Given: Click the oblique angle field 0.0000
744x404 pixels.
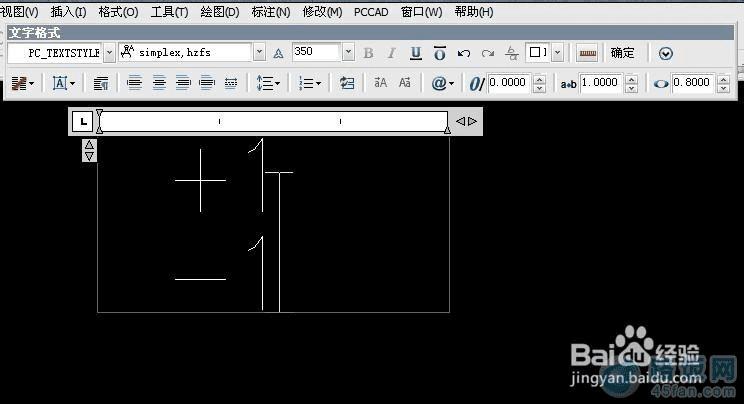Looking at the screenshot, I should coord(509,83).
